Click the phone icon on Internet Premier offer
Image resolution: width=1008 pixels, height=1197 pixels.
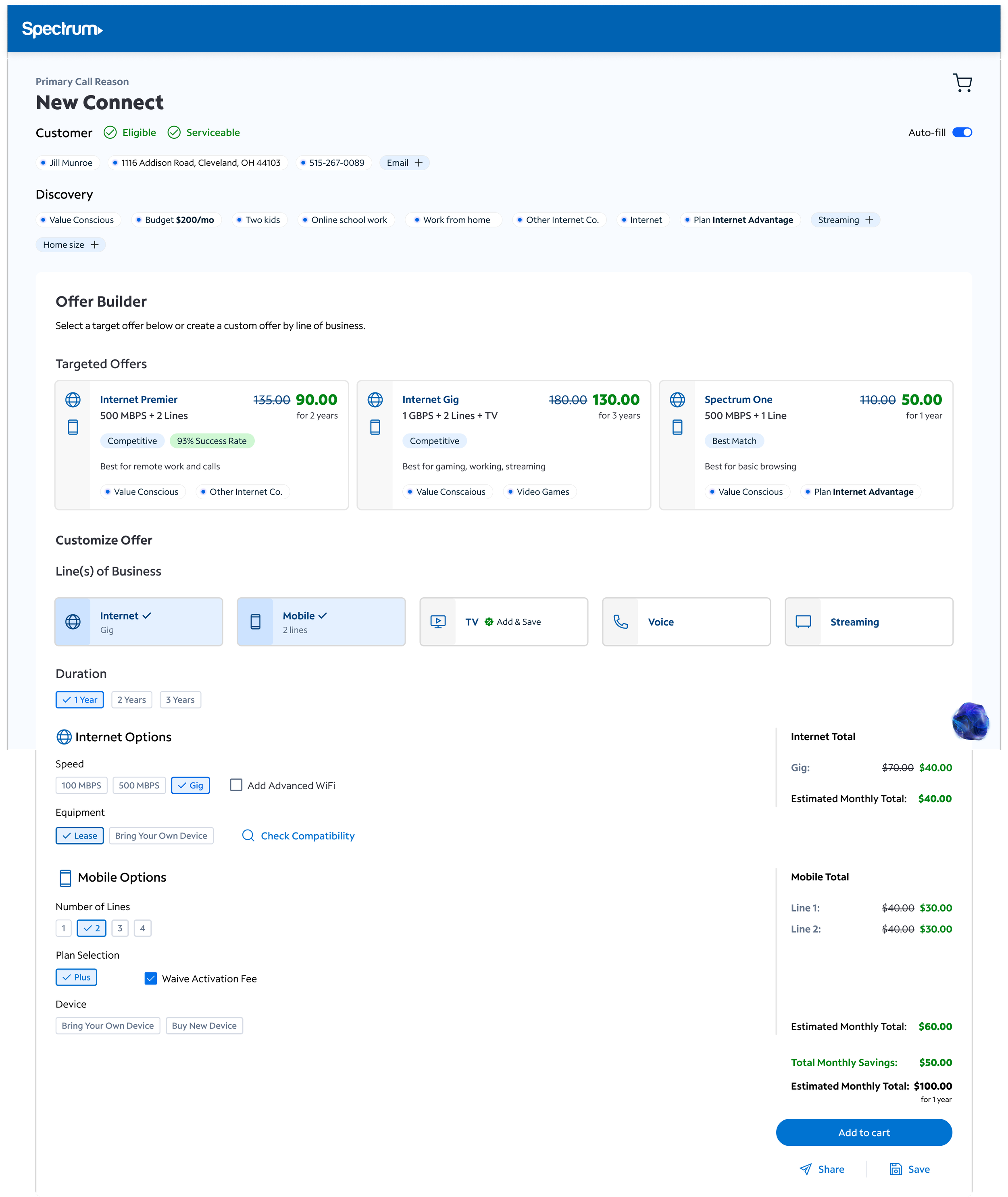click(x=73, y=427)
